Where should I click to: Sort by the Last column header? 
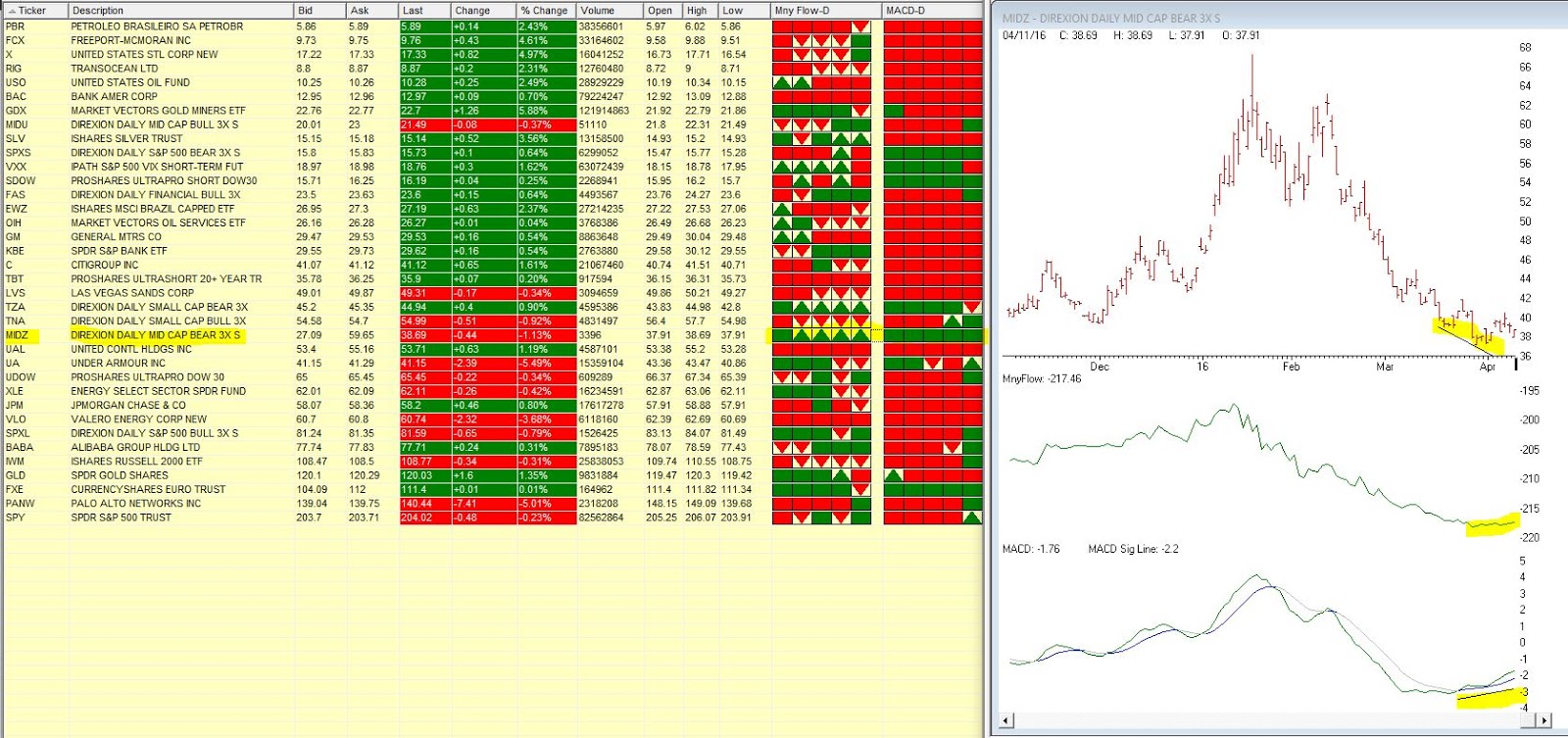(x=425, y=11)
